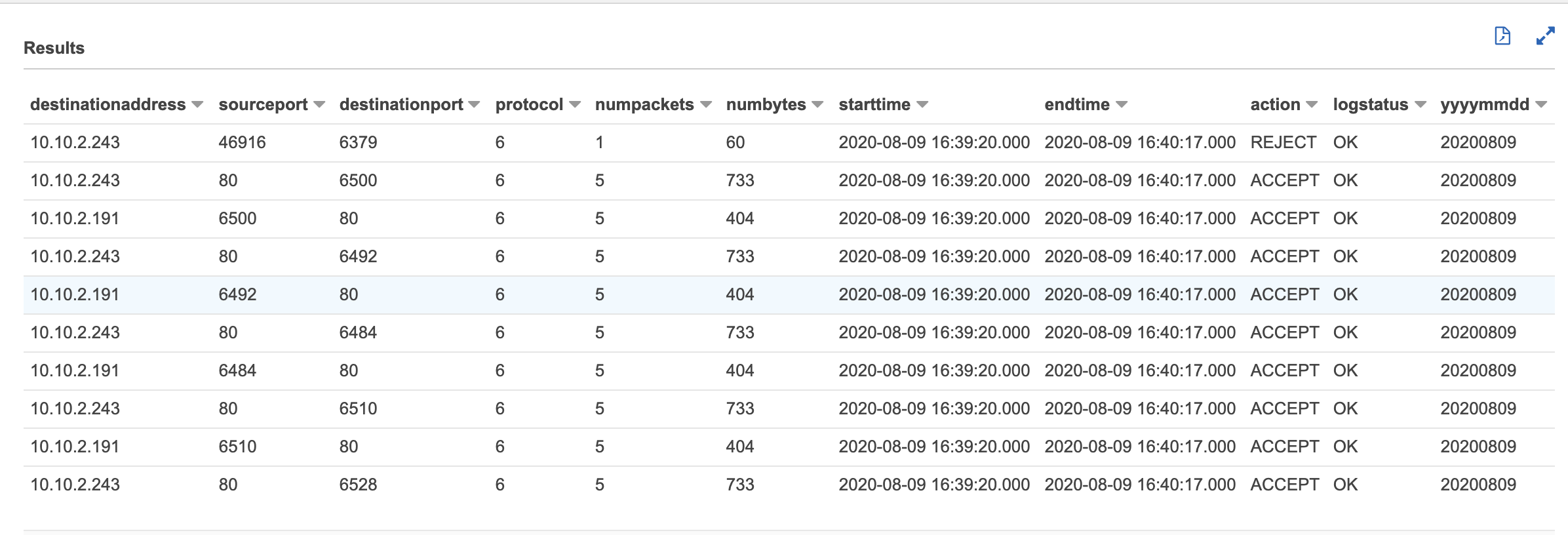
Task: Click starttime in the REJECT row
Action: [x=934, y=142]
